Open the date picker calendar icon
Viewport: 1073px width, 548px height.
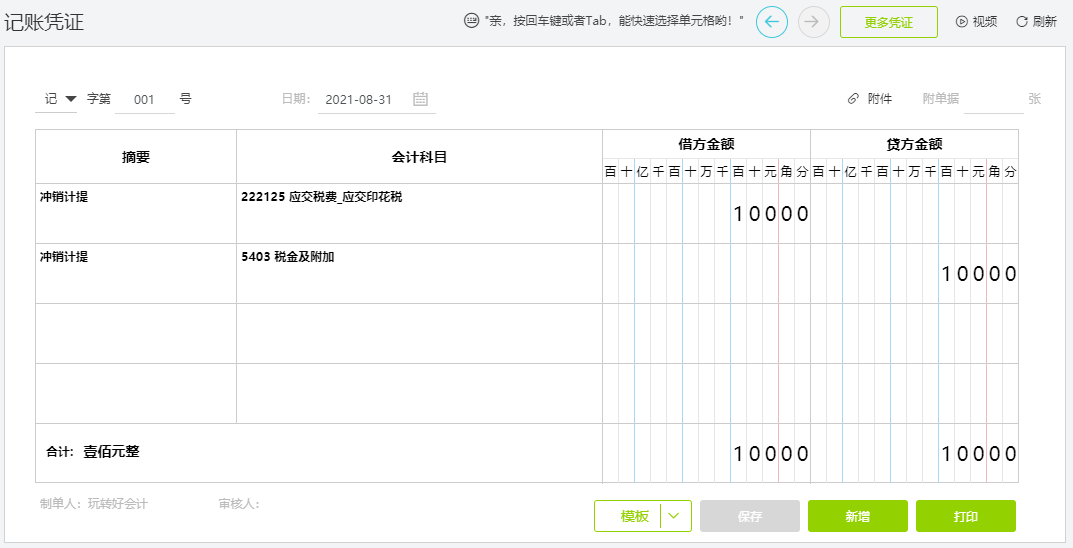(420, 99)
